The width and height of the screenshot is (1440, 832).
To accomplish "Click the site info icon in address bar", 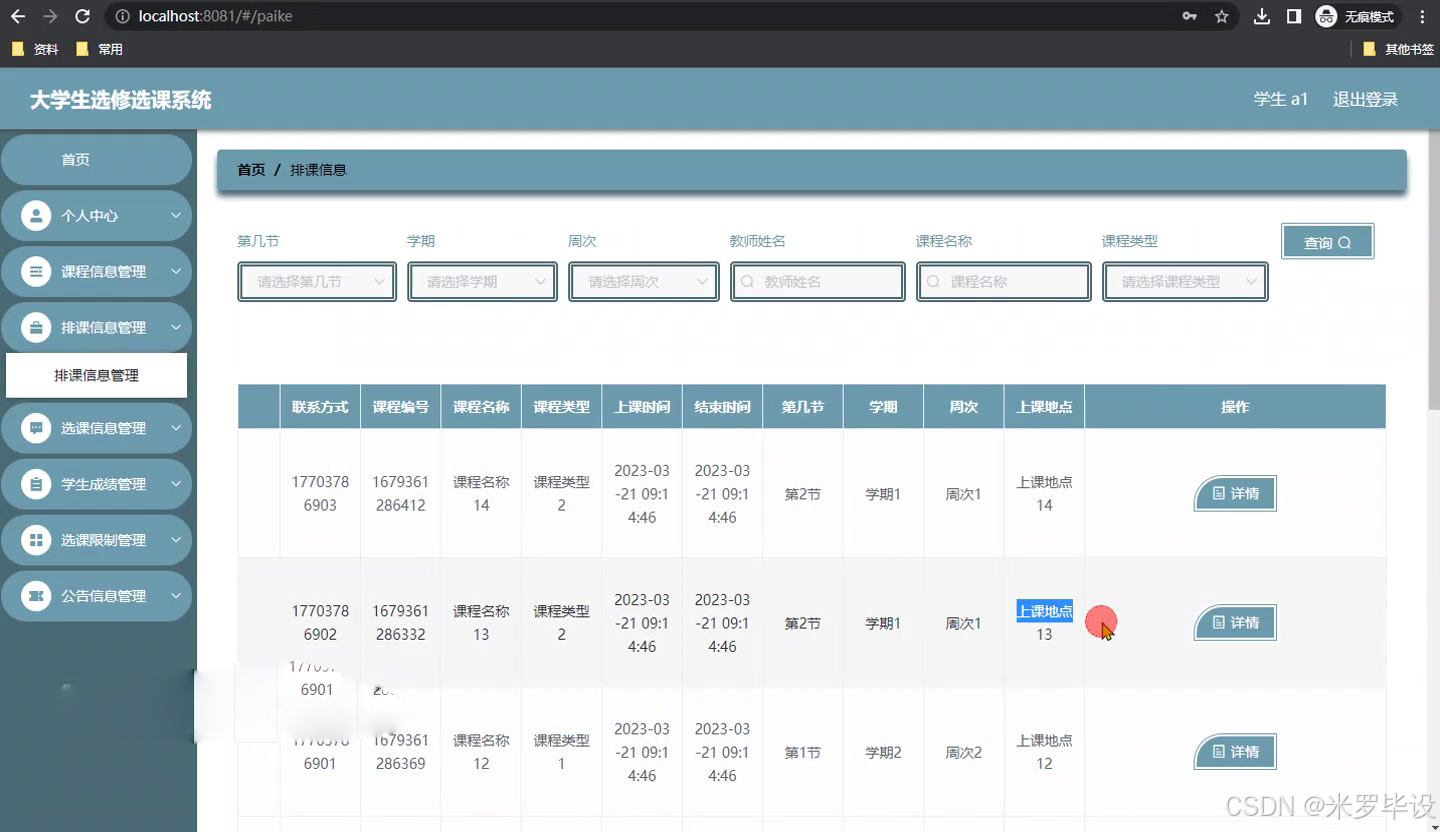I will pos(122,16).
